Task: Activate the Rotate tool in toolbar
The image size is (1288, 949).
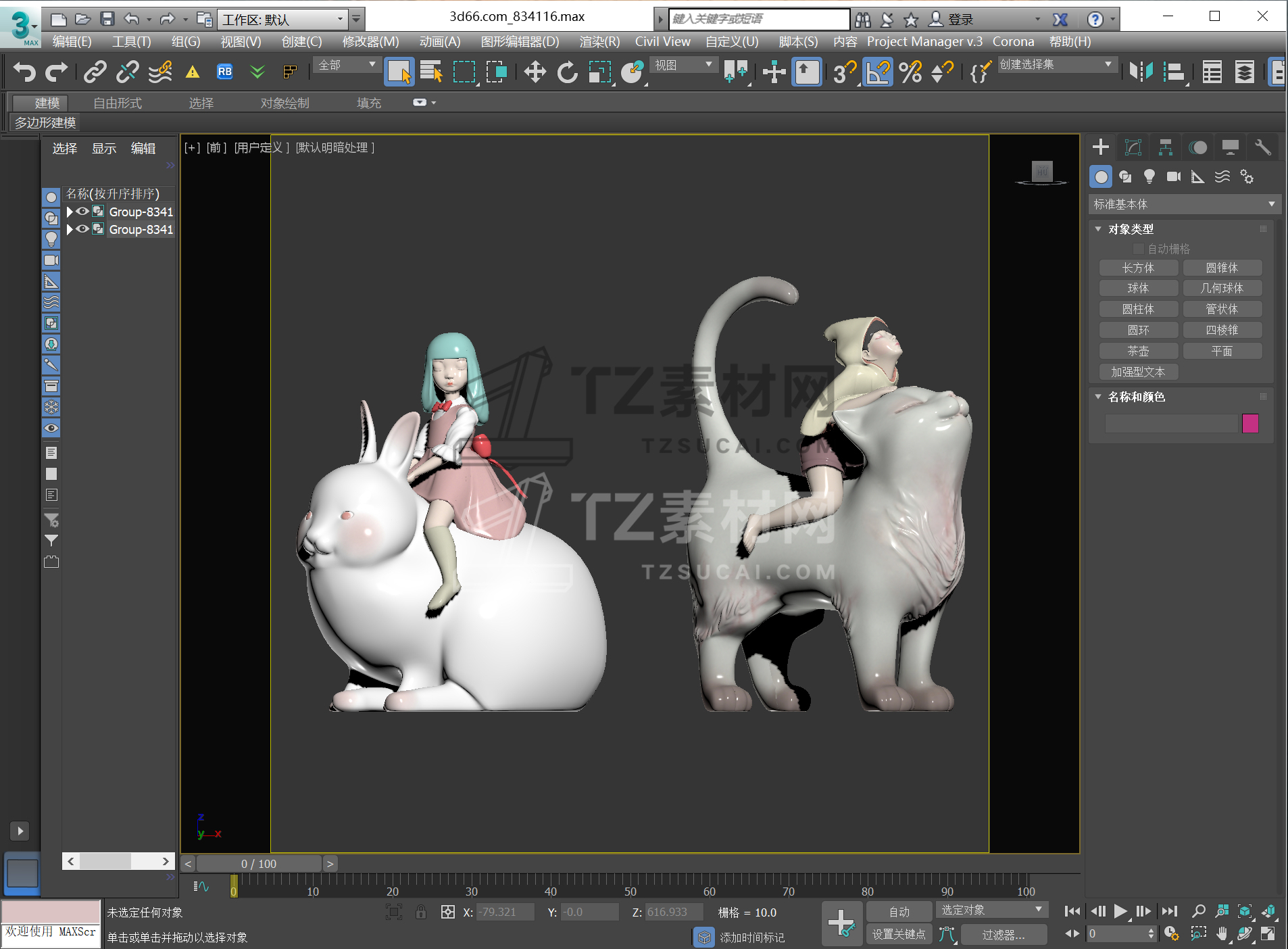Action: [567, 72]
